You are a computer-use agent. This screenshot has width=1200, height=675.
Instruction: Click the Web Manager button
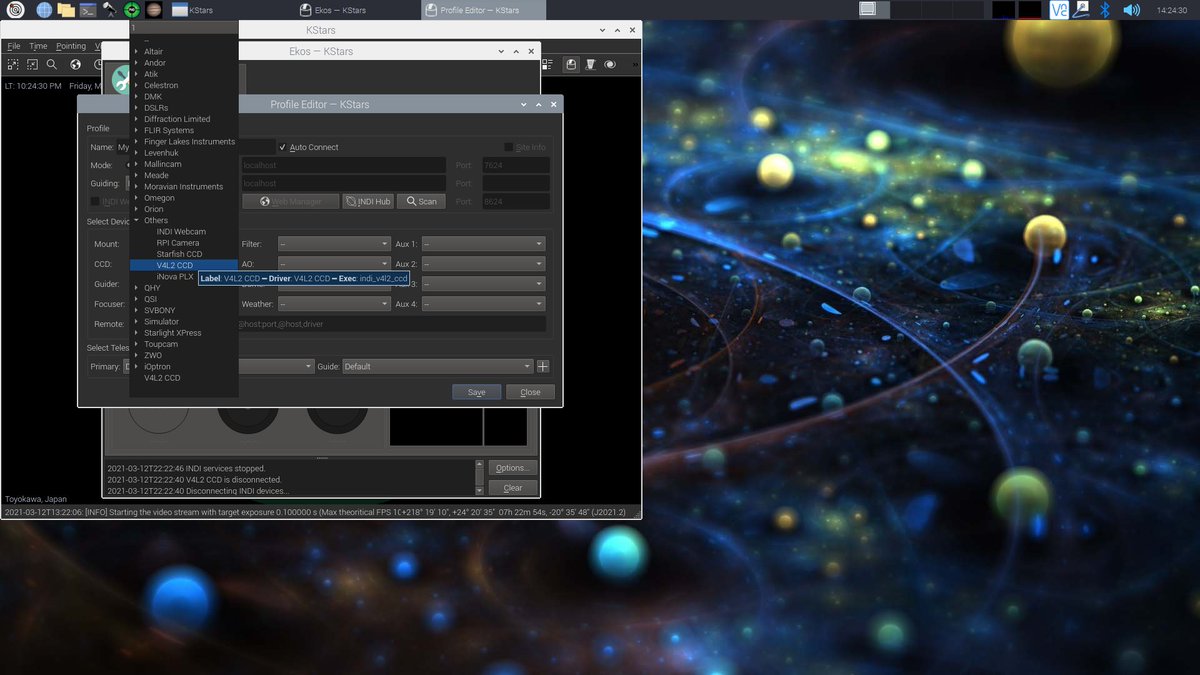[290, 201]
